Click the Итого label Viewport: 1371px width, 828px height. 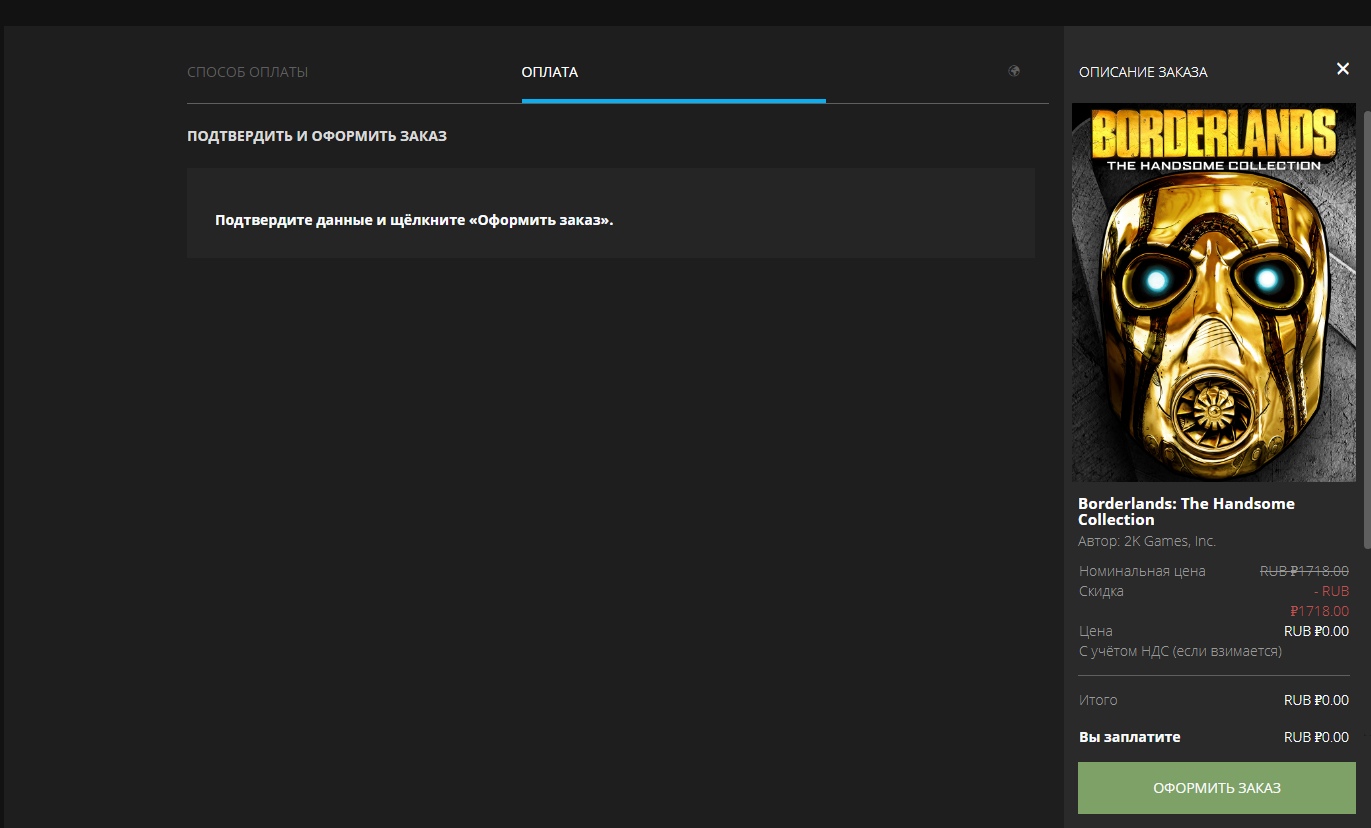tap(1098, 700)
